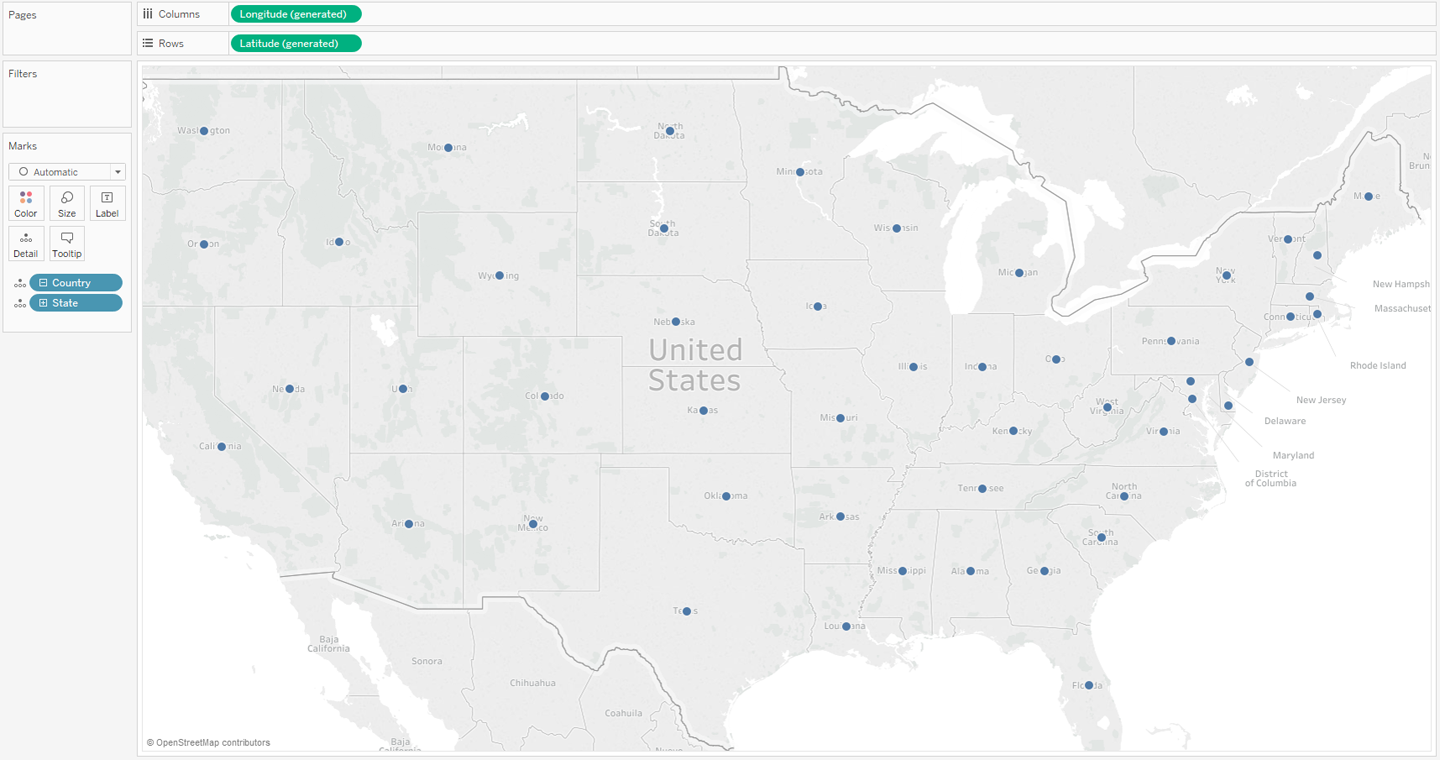This screenshot has height=760, width=1440.
Task: Click the Washington map point
Action: (x=204, y=131)
